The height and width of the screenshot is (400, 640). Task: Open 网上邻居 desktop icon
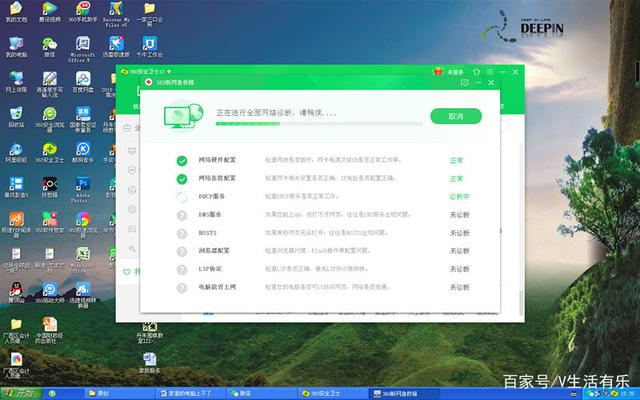(16, 82)
